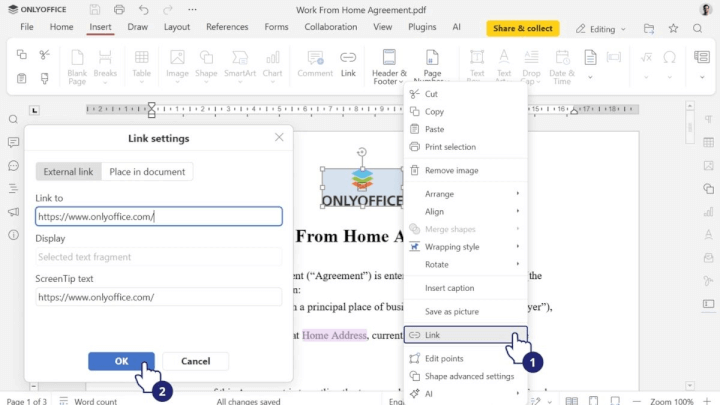Switch to Place in document tab

pyautogui.click(x=147, y=172)
